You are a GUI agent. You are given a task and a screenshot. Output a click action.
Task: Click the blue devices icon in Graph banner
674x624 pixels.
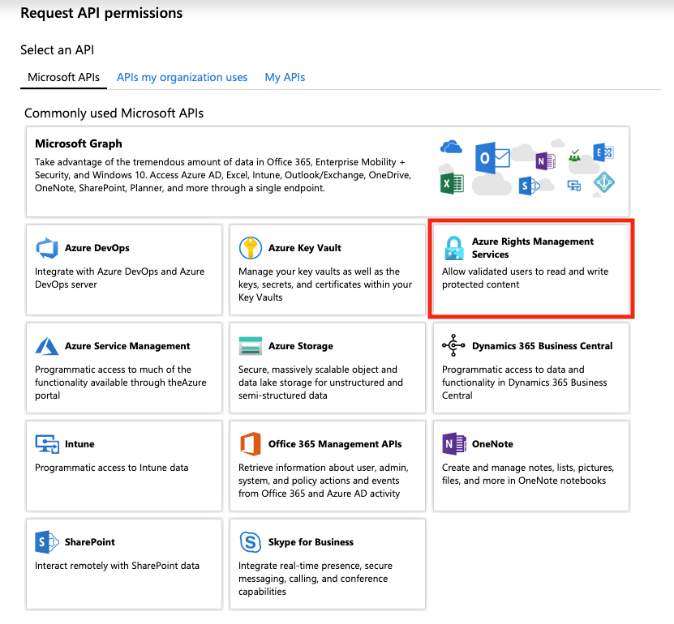tap(574, 185)
